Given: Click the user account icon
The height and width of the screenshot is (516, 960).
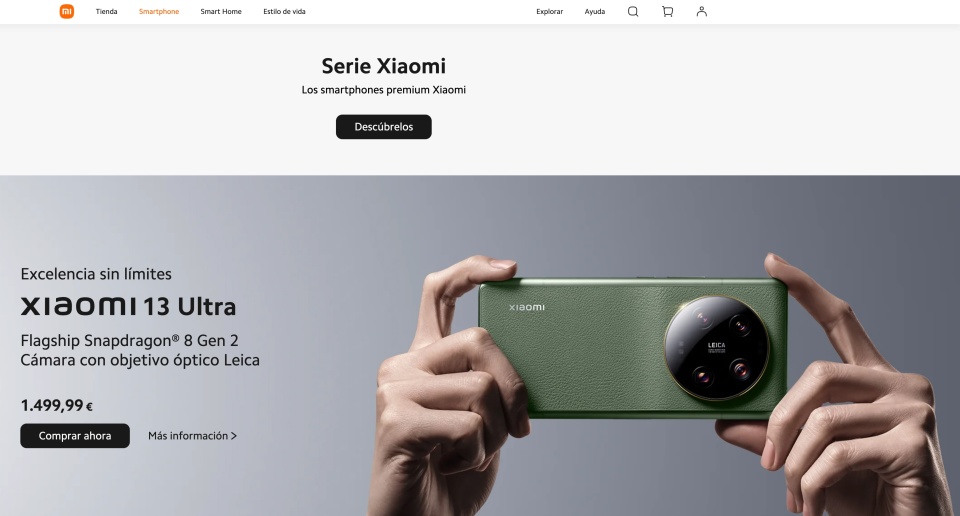Looking at the screenshot, I should point(702,11).
